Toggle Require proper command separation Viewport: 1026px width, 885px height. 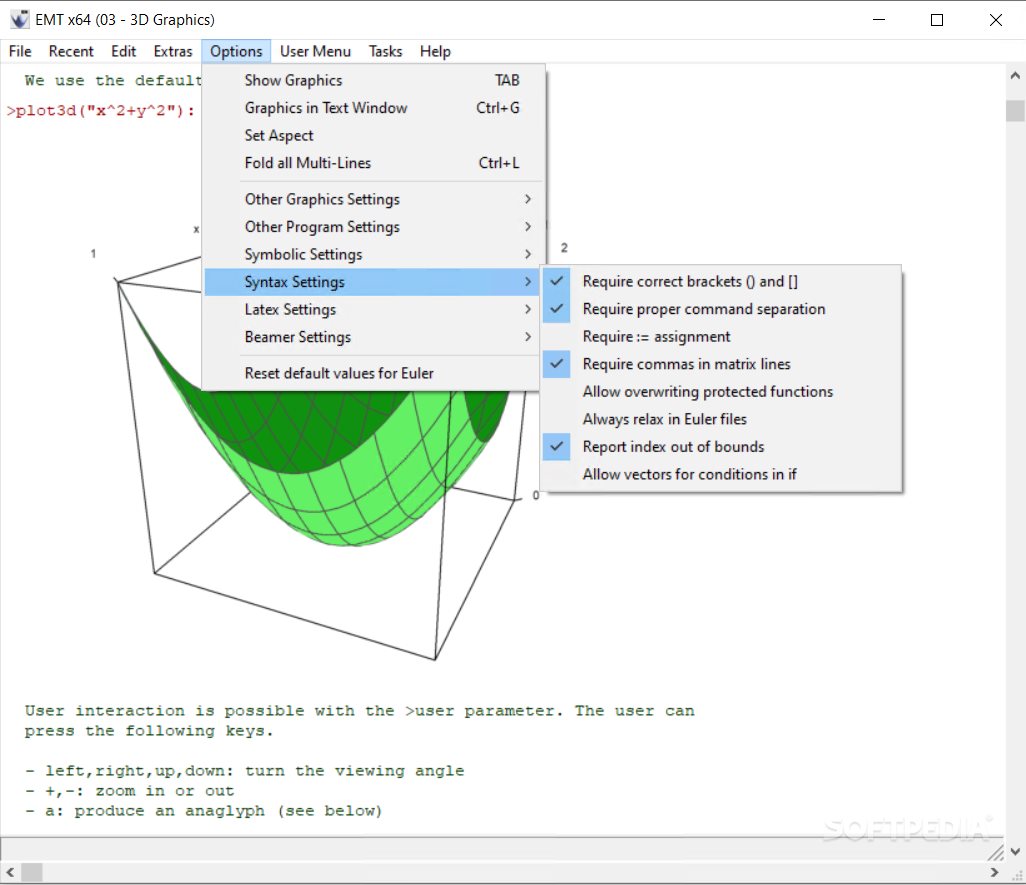click(x=721, y=309)
